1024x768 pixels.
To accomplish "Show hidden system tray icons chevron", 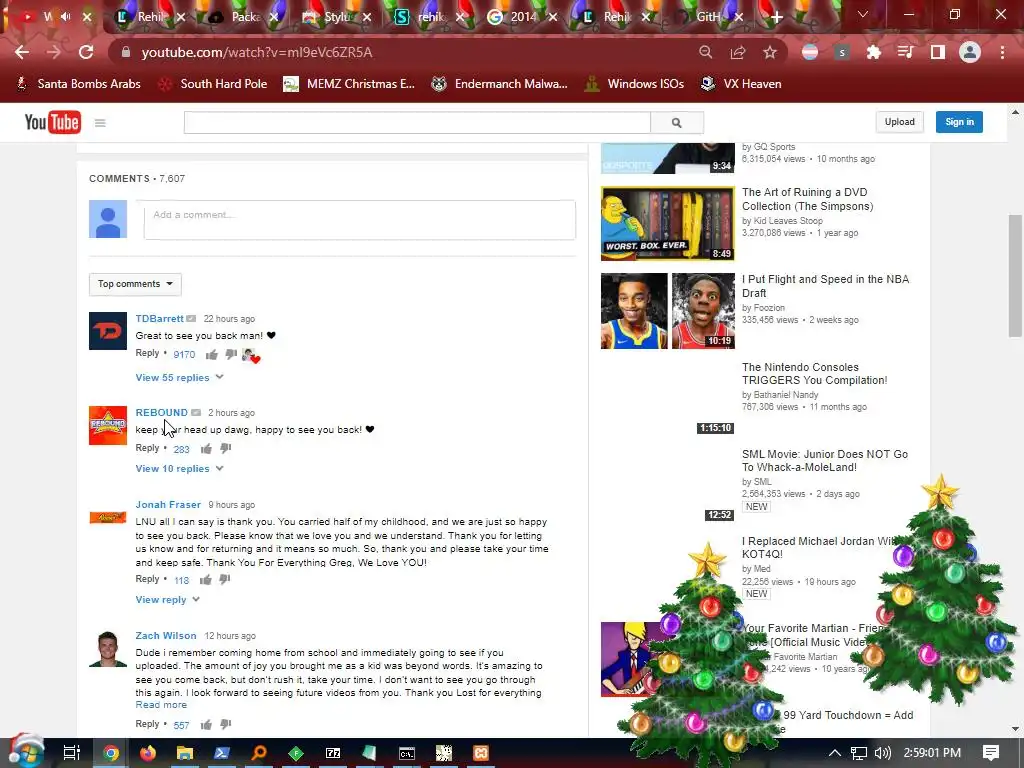I will pos(835,753).
